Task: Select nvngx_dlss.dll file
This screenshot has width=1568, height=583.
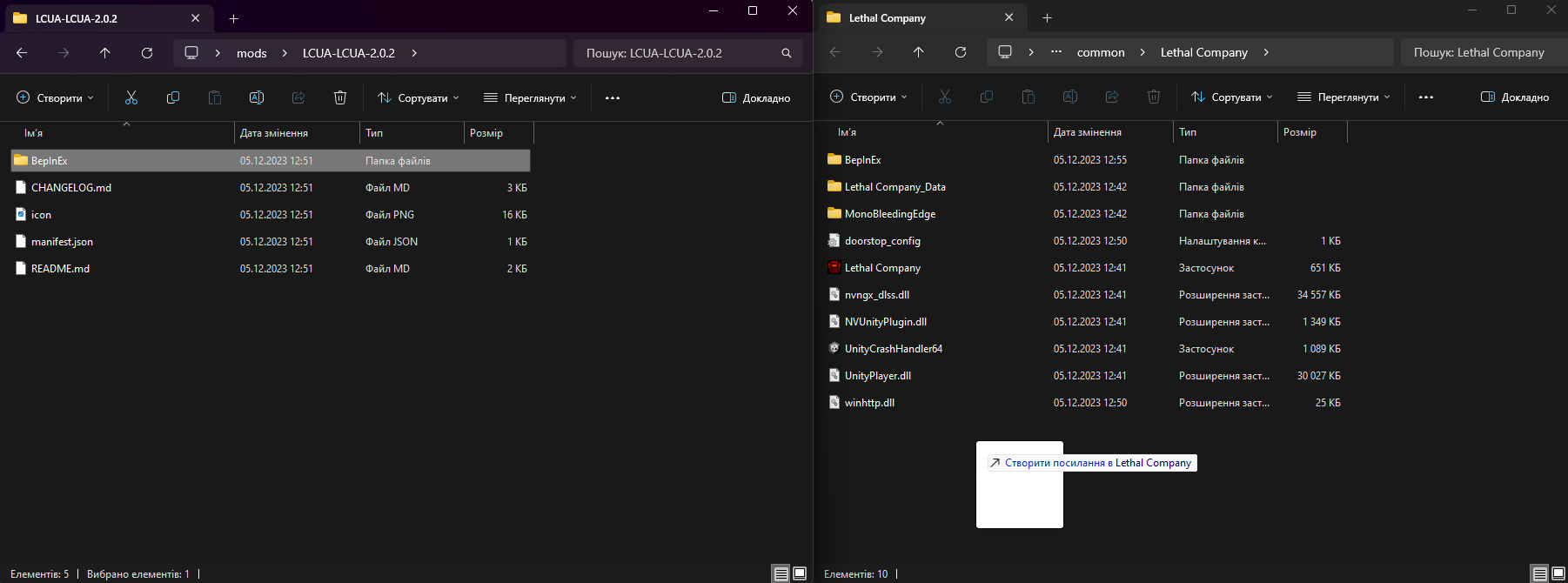Action: [1084, 295]
